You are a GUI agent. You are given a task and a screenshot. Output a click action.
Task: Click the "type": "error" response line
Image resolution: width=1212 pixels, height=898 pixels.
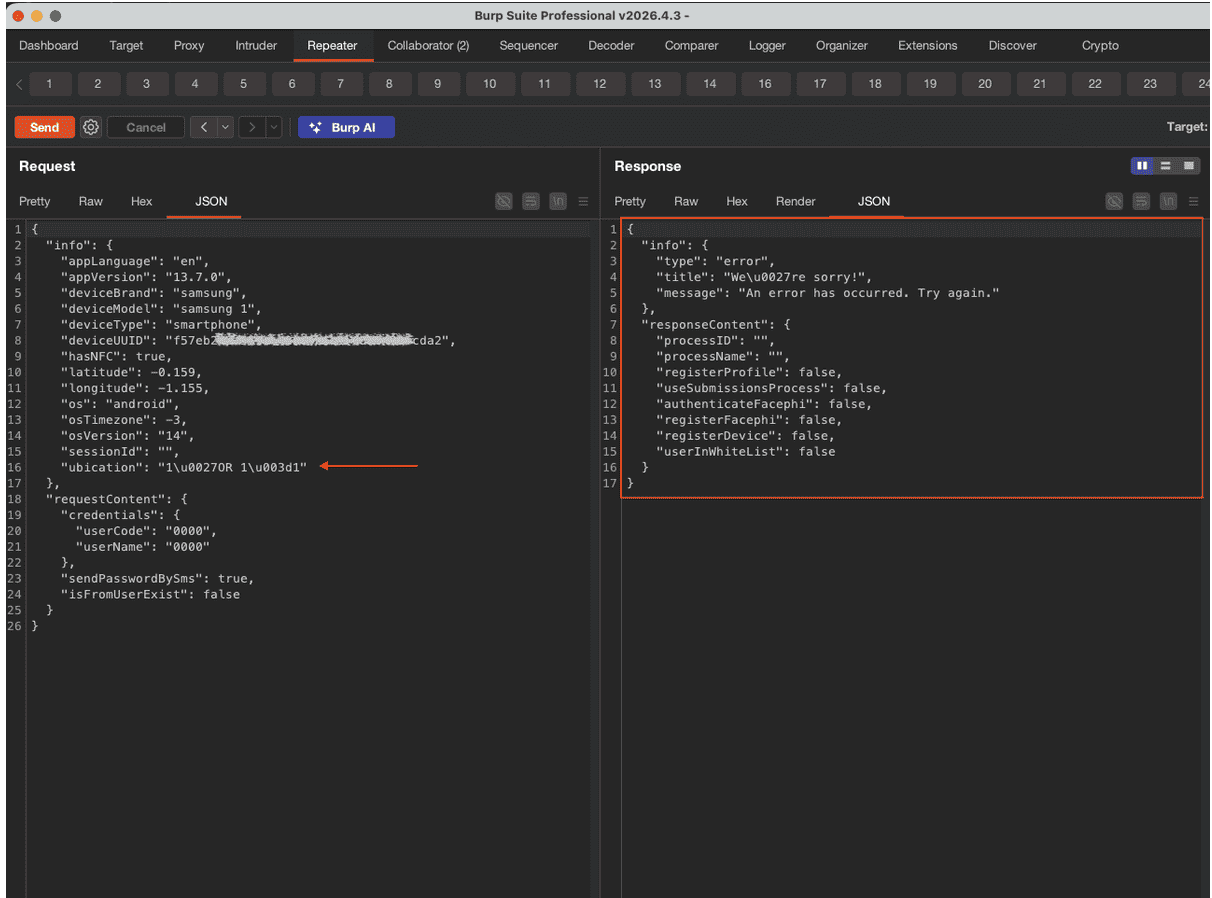click(x=716, y=261)
